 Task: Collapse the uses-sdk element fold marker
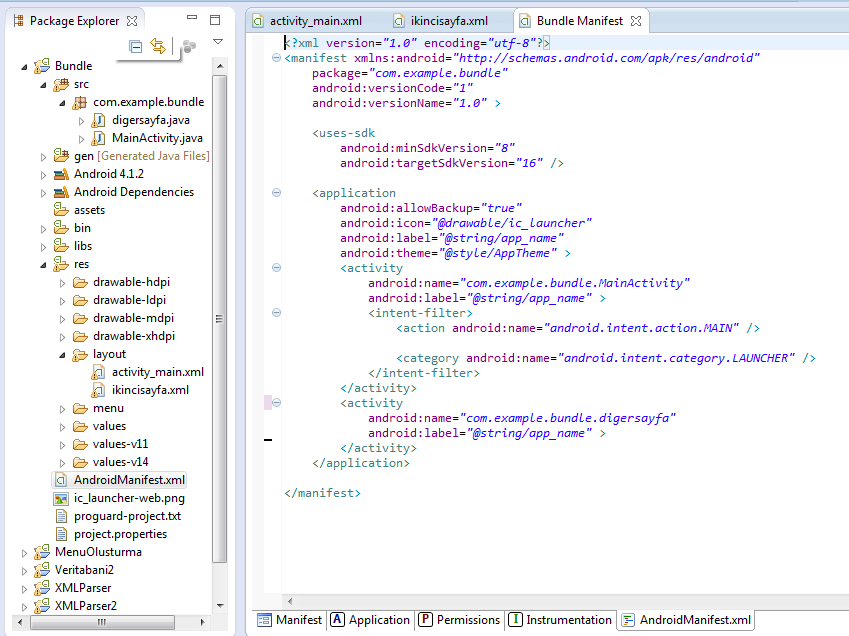(276, 133)
